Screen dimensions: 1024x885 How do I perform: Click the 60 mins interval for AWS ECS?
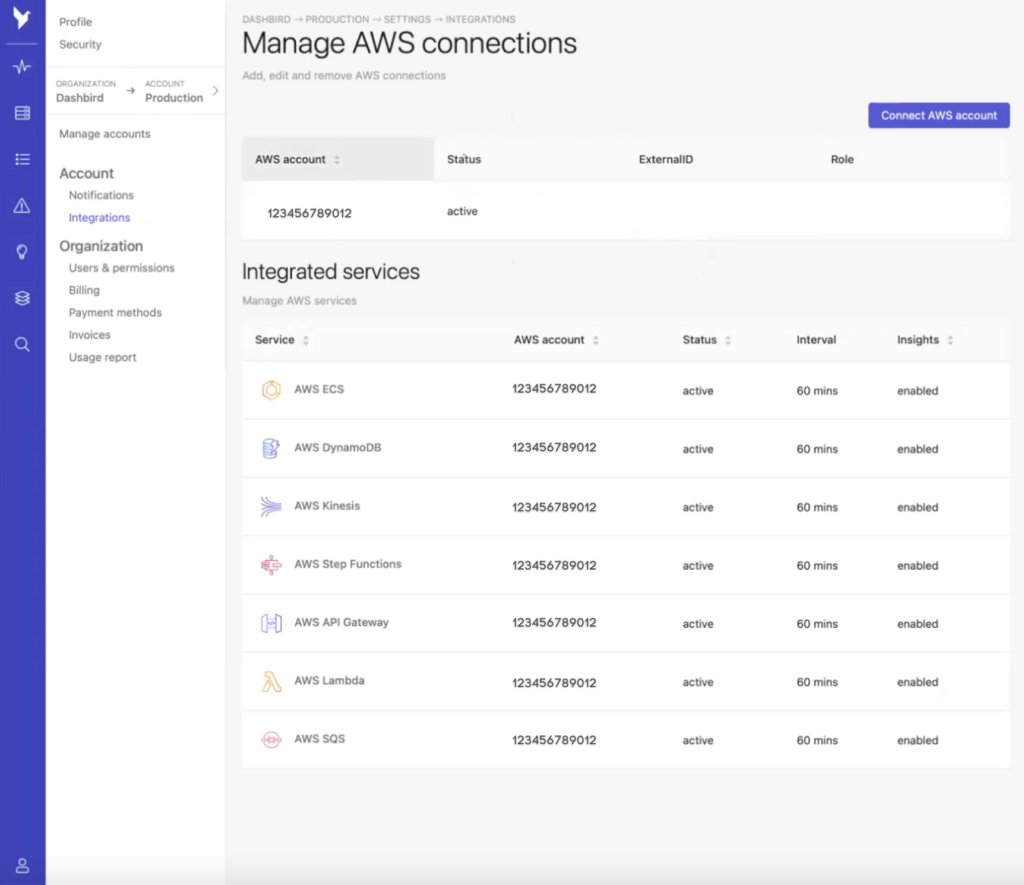coord(817,391)
